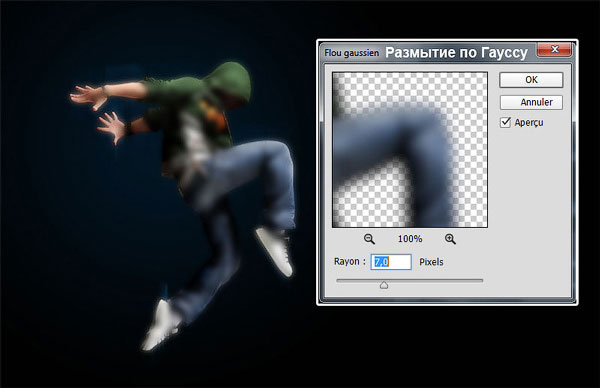The height and width of the screenshot is (388, 600).
Task: Click the Rayon radius input field
Action: pos(391,262)
